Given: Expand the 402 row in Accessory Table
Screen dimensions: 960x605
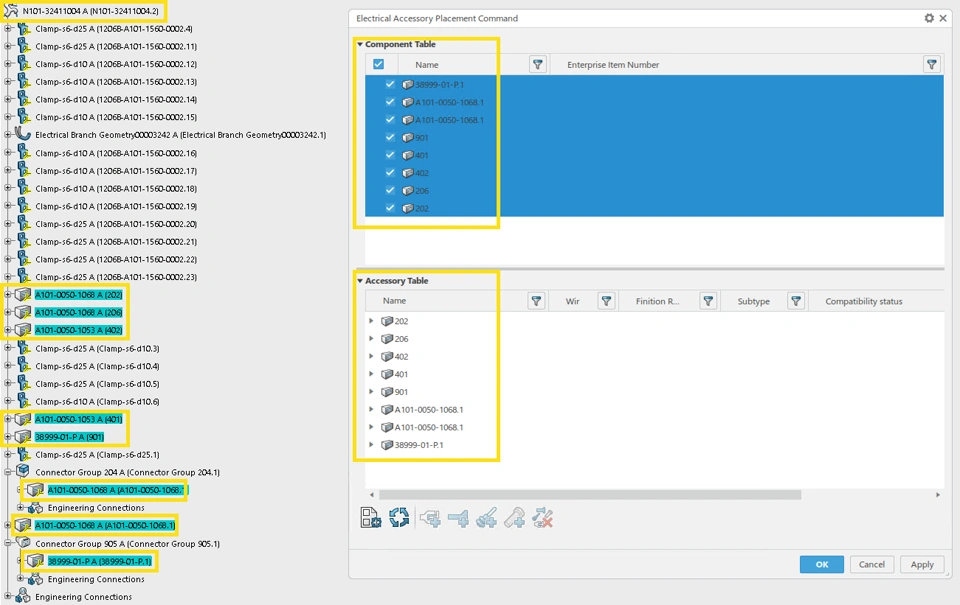Looking at the screenshot, I should pyautogui.click(x=371, y=356).
